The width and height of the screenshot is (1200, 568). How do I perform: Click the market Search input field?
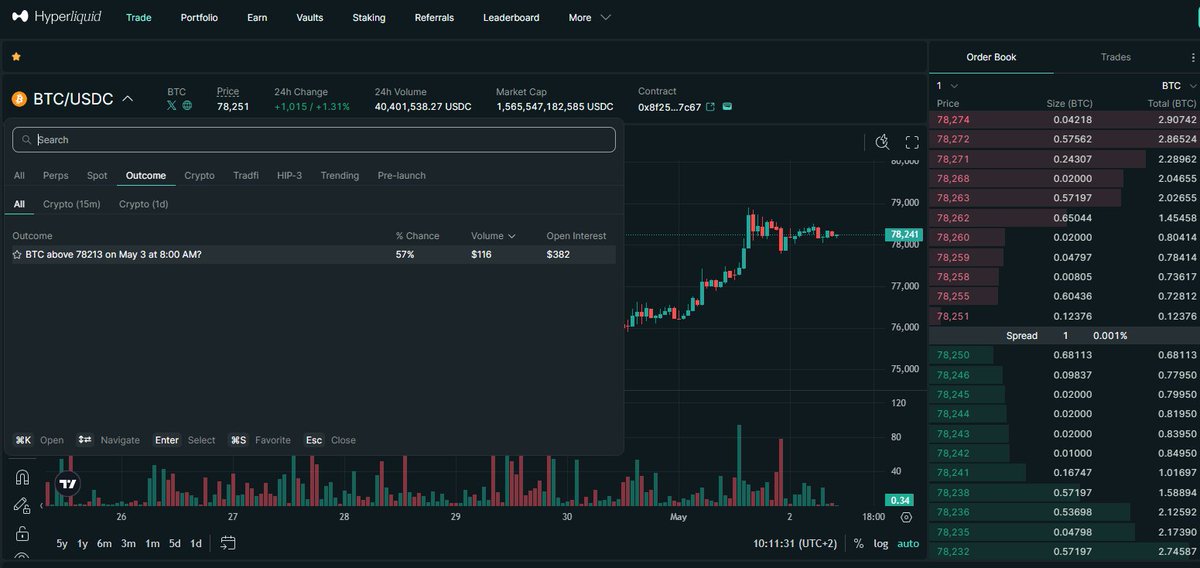click(x=314, y=140)
